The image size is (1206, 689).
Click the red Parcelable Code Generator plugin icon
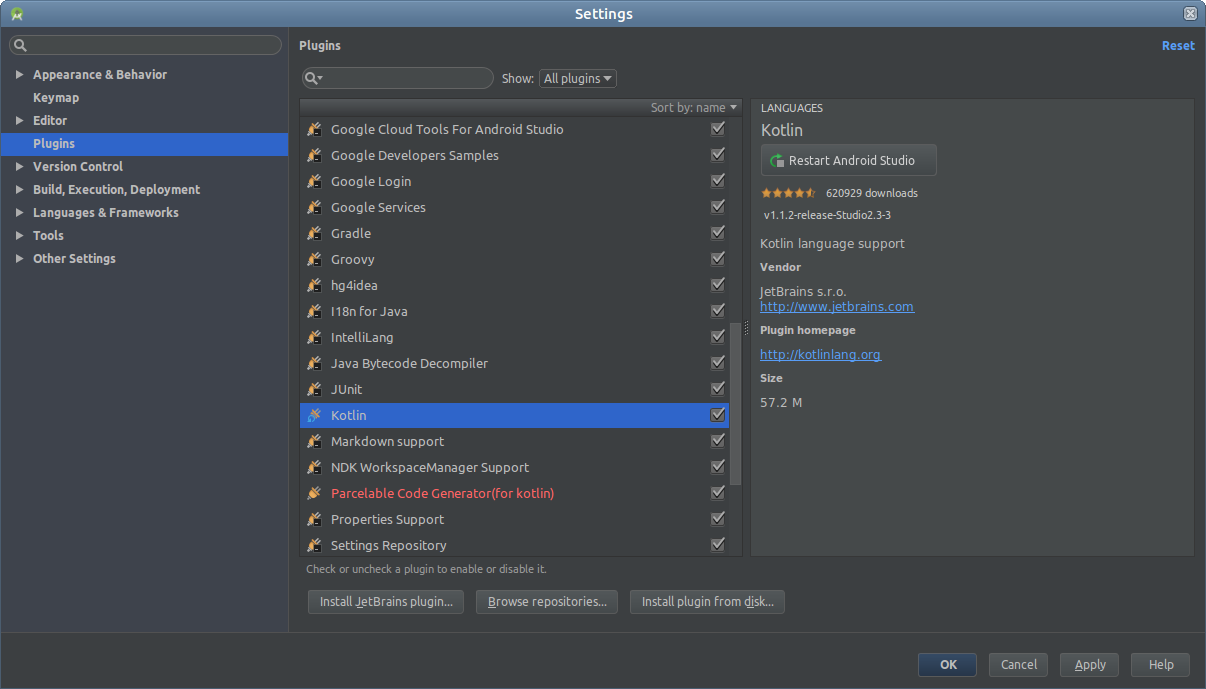tap(314, 493)
